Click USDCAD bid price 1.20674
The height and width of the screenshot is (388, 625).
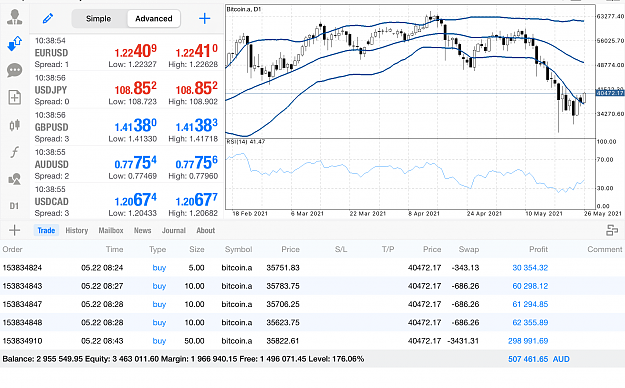[x=136, y=200]
